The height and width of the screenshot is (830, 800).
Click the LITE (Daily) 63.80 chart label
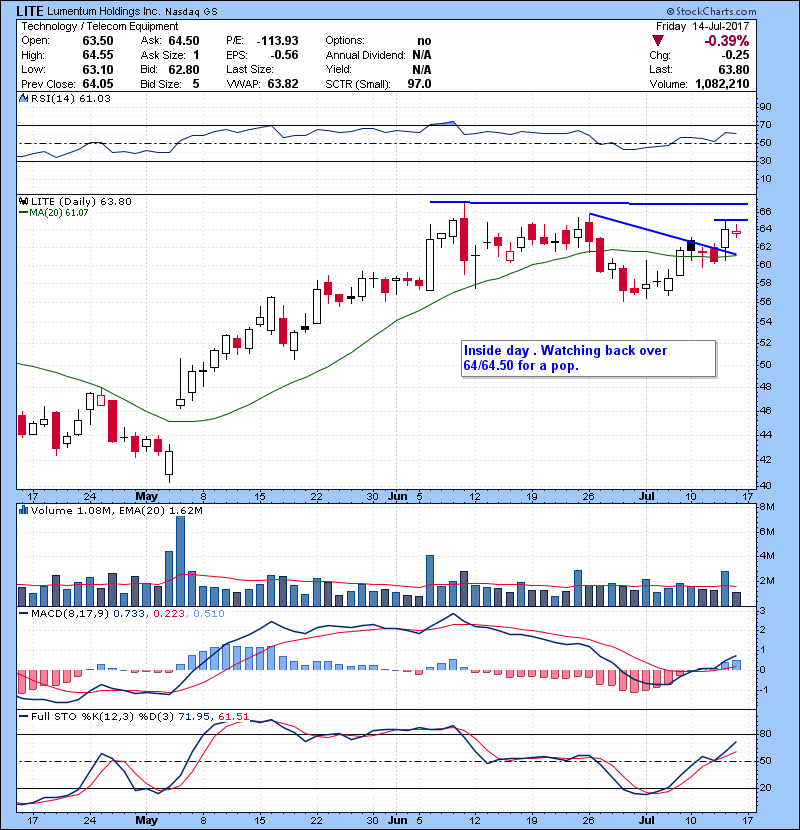(81, 201)
